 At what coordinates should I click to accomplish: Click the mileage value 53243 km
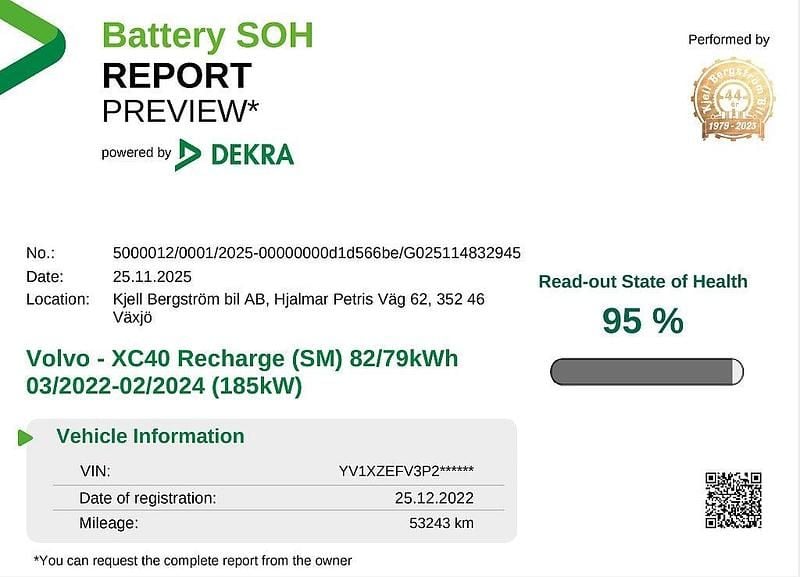pyautogui.click(x=440, y=522)
